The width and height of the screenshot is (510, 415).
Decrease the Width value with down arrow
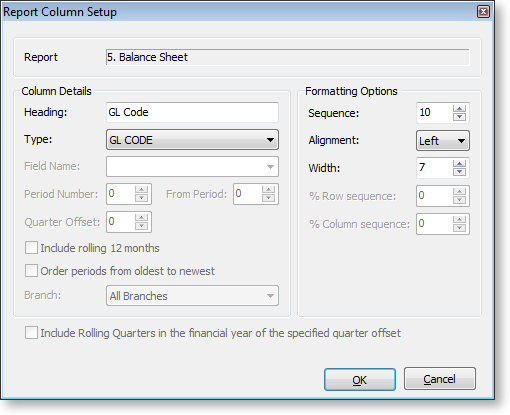[459, 171]
